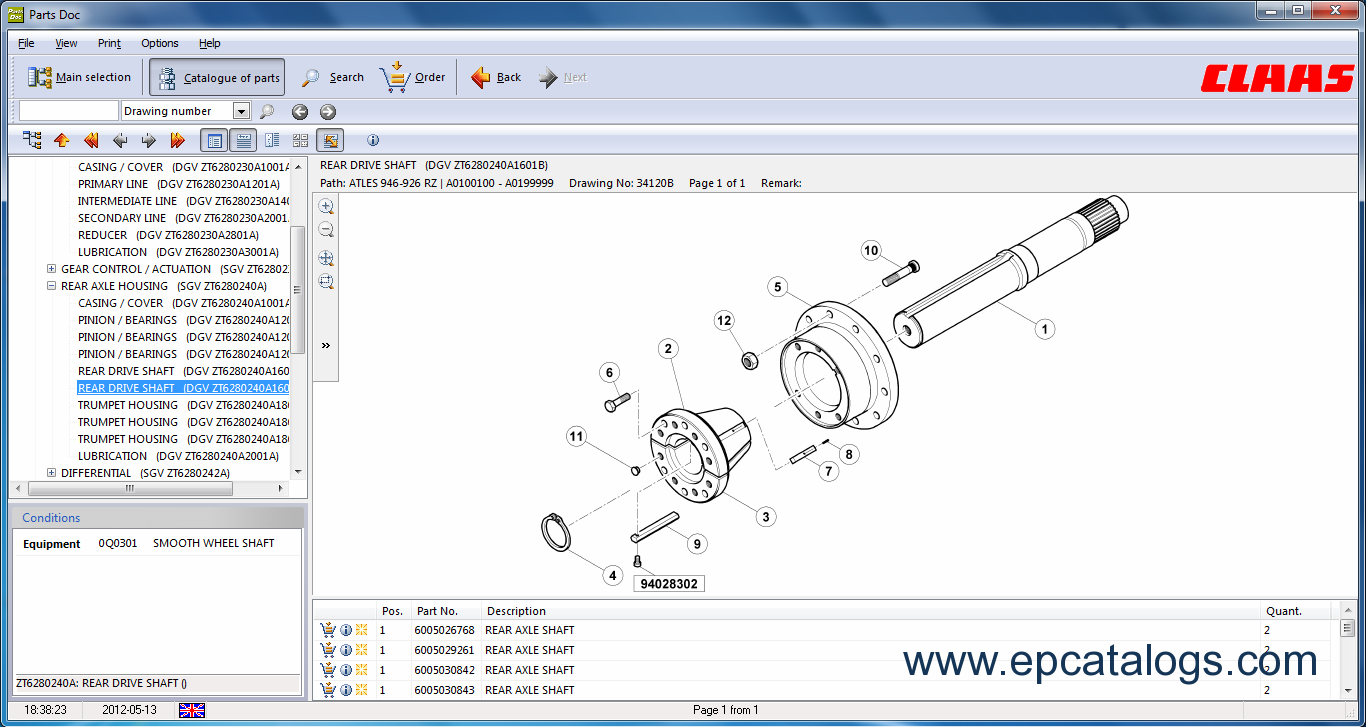Toggle the drawing display button
Image resolution: width=1366 pixels, height=727 pixels.
coord(330,140)
